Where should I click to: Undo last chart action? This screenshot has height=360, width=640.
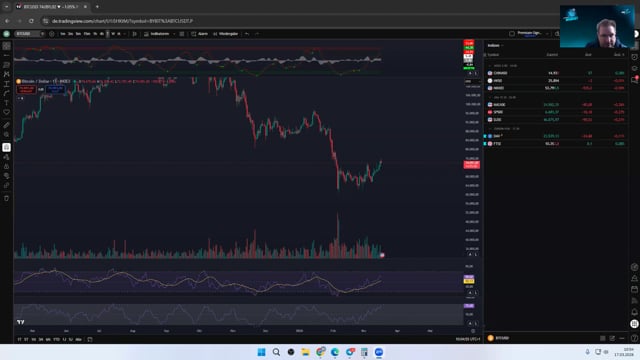click(247, 34)
